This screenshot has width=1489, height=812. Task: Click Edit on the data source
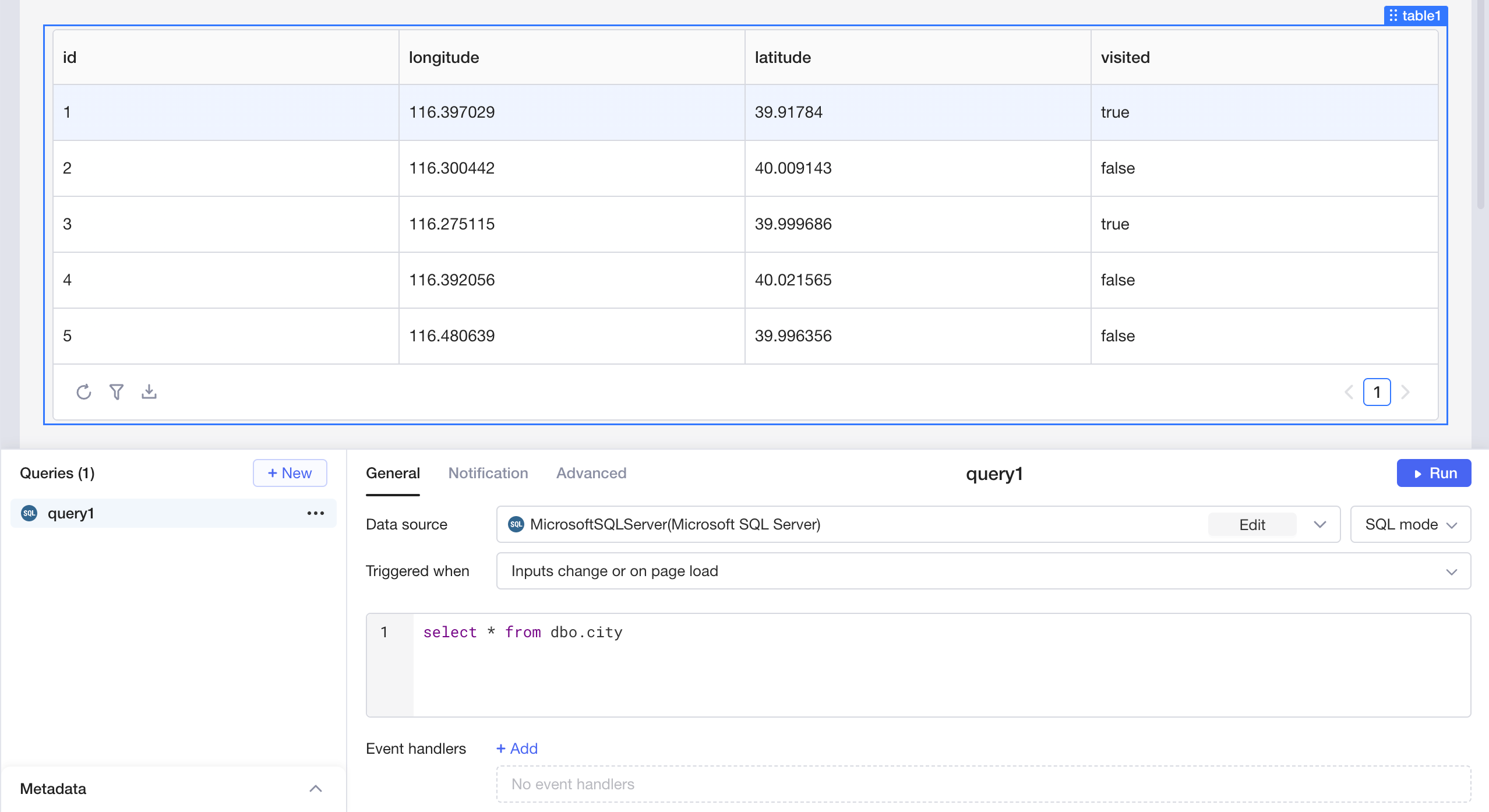point(1252,524)
